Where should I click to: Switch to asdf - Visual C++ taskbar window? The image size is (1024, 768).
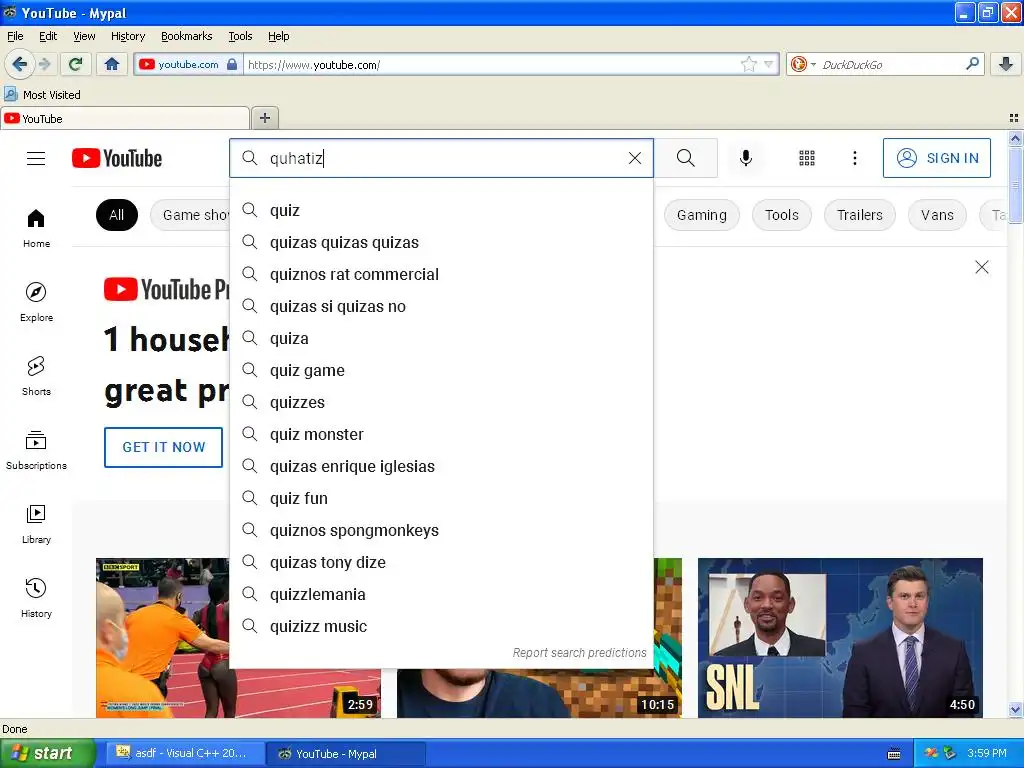point(185,753)
